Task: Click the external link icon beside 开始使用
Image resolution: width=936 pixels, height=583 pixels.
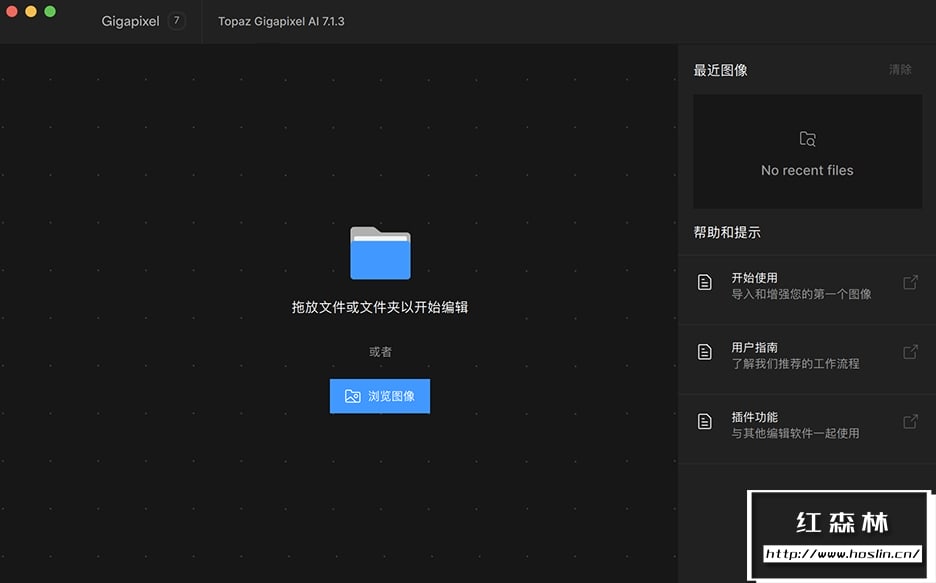Action: point(910,282)
